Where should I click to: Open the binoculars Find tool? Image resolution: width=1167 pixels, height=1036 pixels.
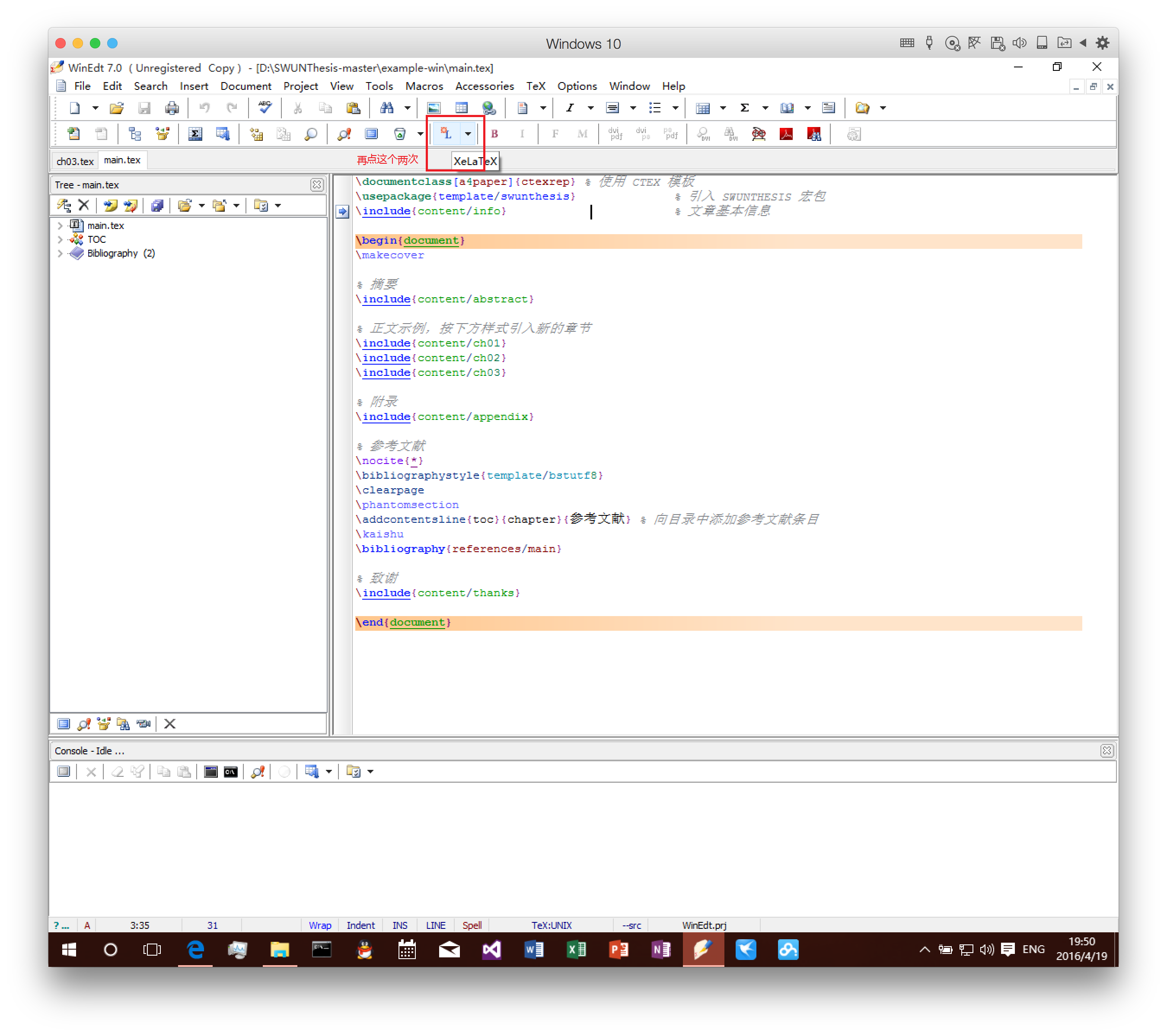pyautogui.click(x=386, y=107)
